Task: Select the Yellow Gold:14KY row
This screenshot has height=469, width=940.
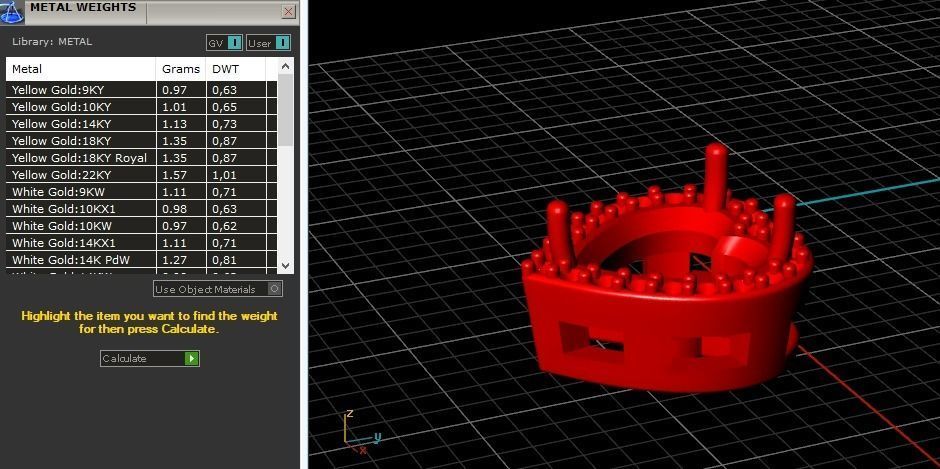Action: coord(141,124)
